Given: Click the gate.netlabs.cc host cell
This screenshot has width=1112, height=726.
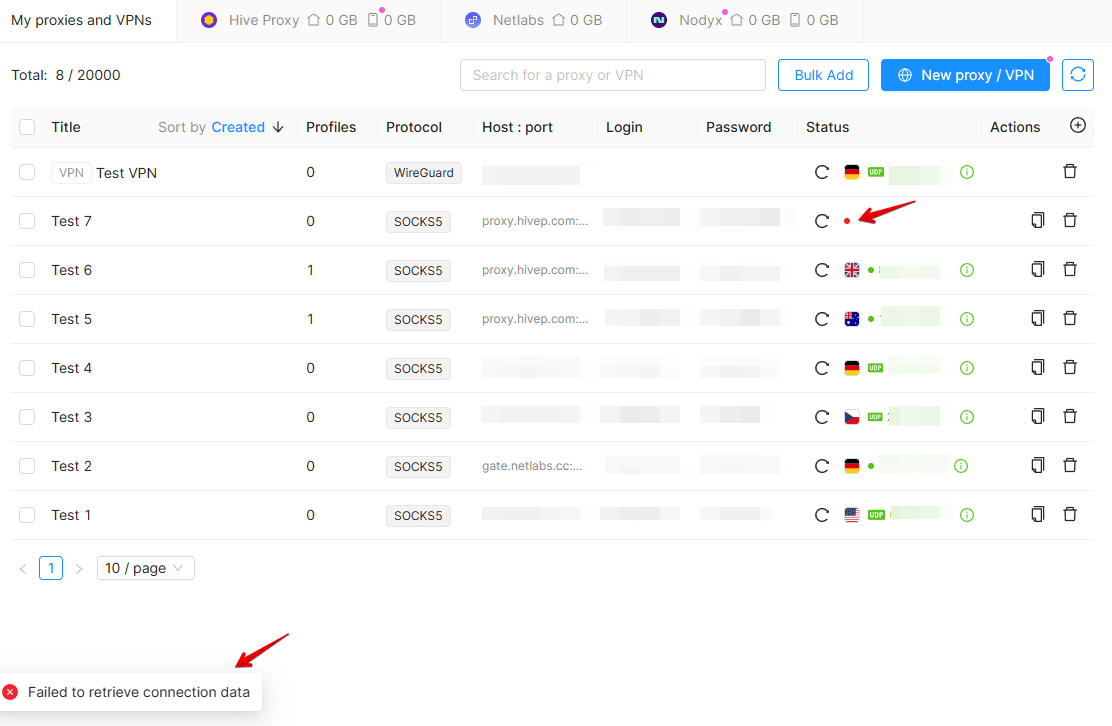Looking at the screenshot, I should (532, 466).
